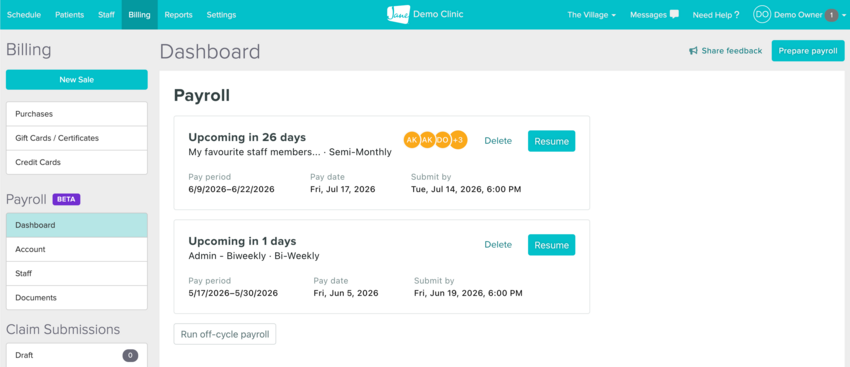Click the notification badge showing 1
The width and height of the screenshot is (850, 367).
[x=831, y=15]
